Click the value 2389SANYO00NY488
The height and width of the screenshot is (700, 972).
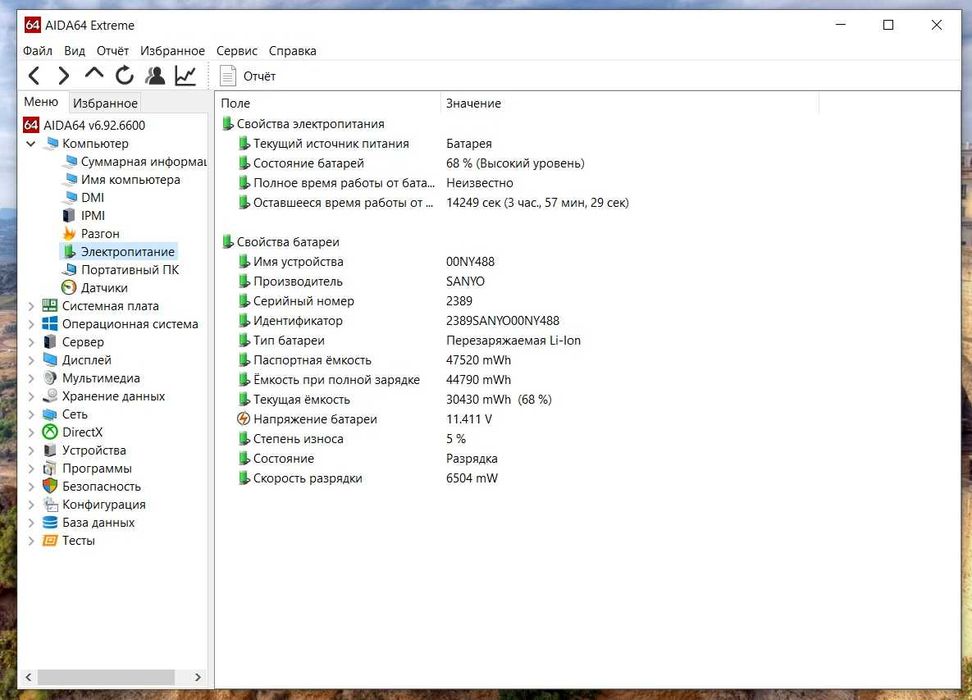click(502, 321)
